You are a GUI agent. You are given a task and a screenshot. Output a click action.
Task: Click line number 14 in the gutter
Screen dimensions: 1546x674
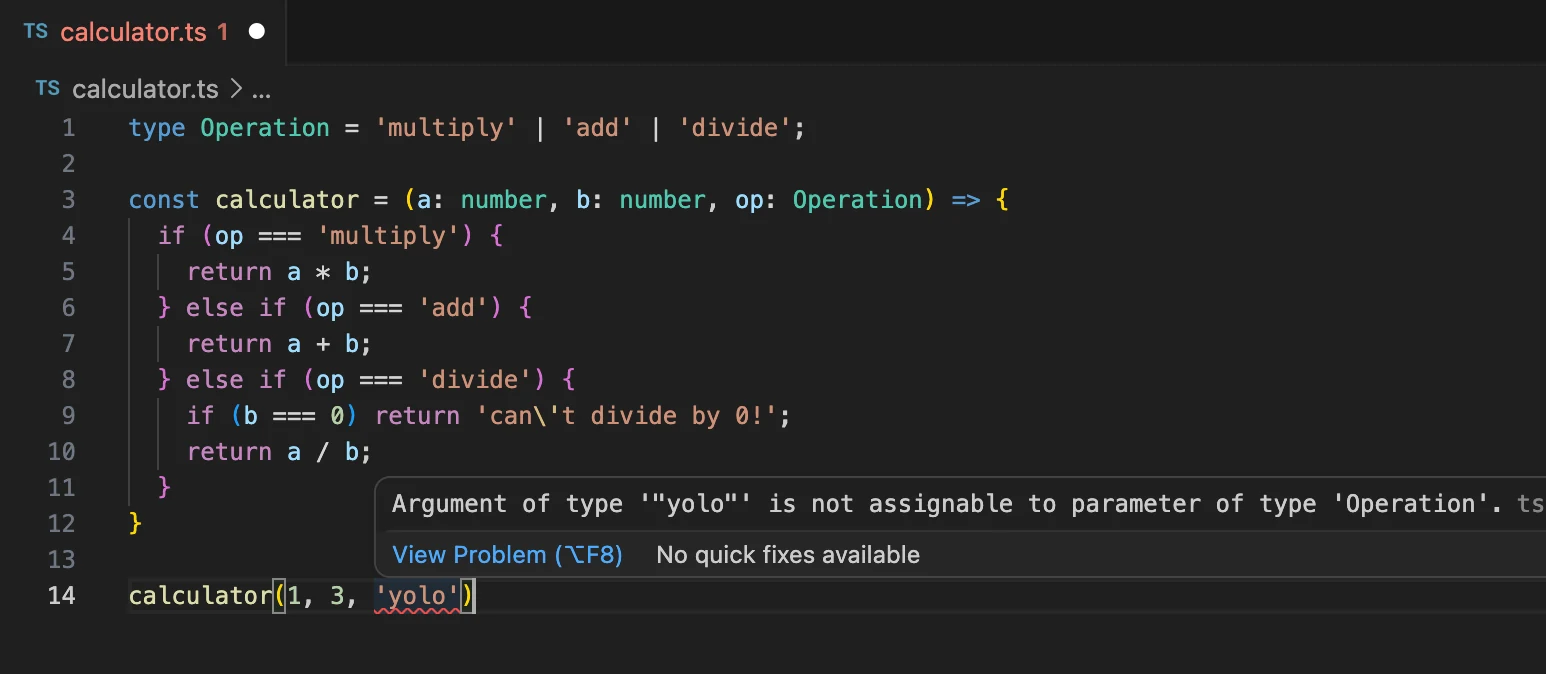61,596
